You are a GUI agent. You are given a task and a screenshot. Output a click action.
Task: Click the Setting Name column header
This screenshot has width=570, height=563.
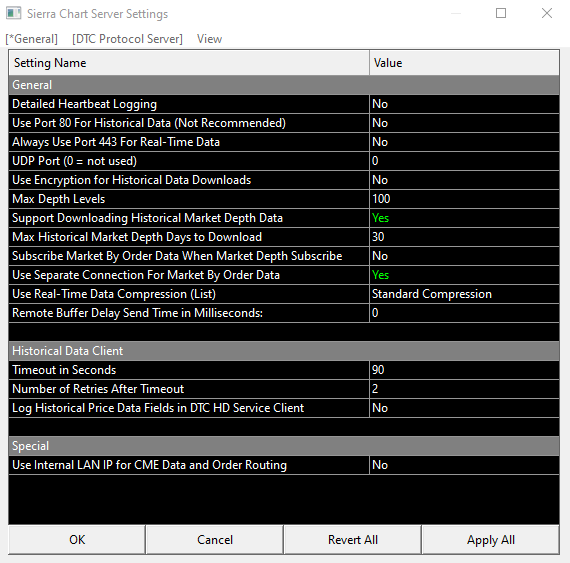pos(189,63)
